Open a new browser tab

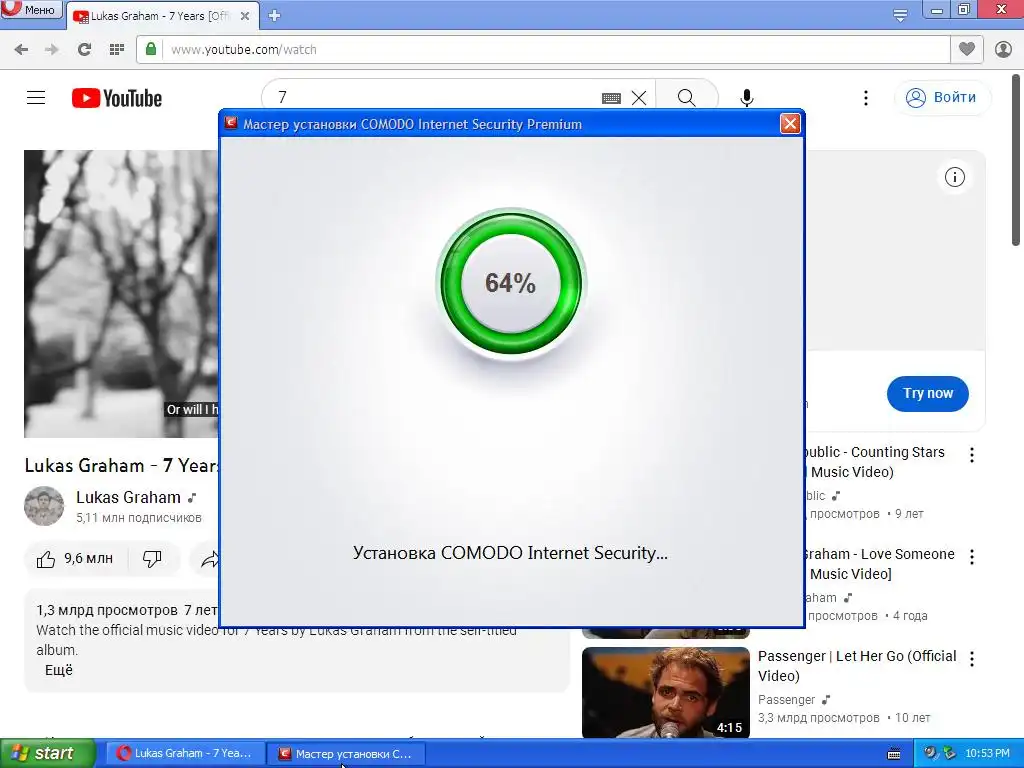[x=274, y=16]
